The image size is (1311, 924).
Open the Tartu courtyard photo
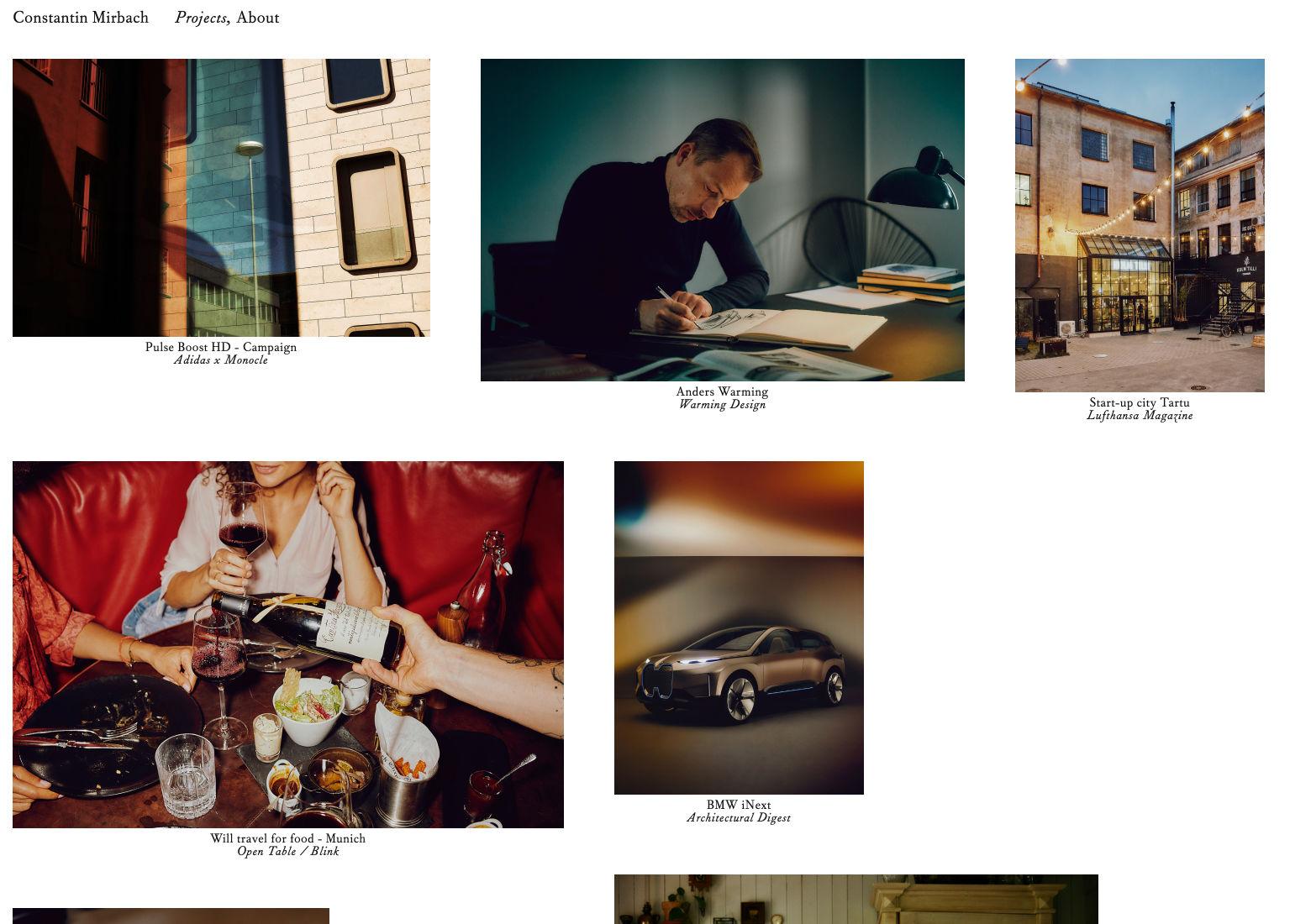1140,225
